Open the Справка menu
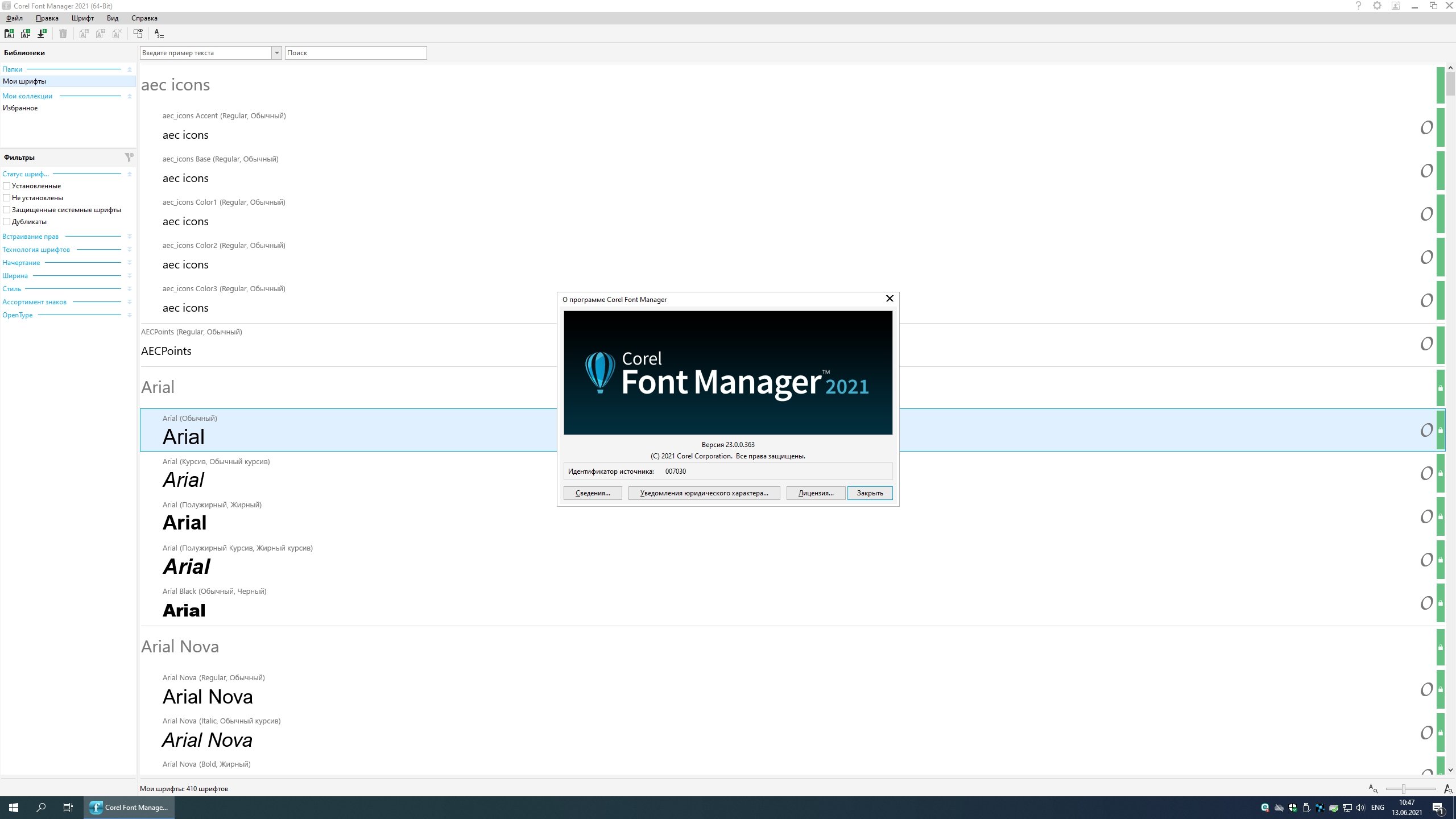The height and width of the screenshot is (819, 1456). (x=144, y=18)
